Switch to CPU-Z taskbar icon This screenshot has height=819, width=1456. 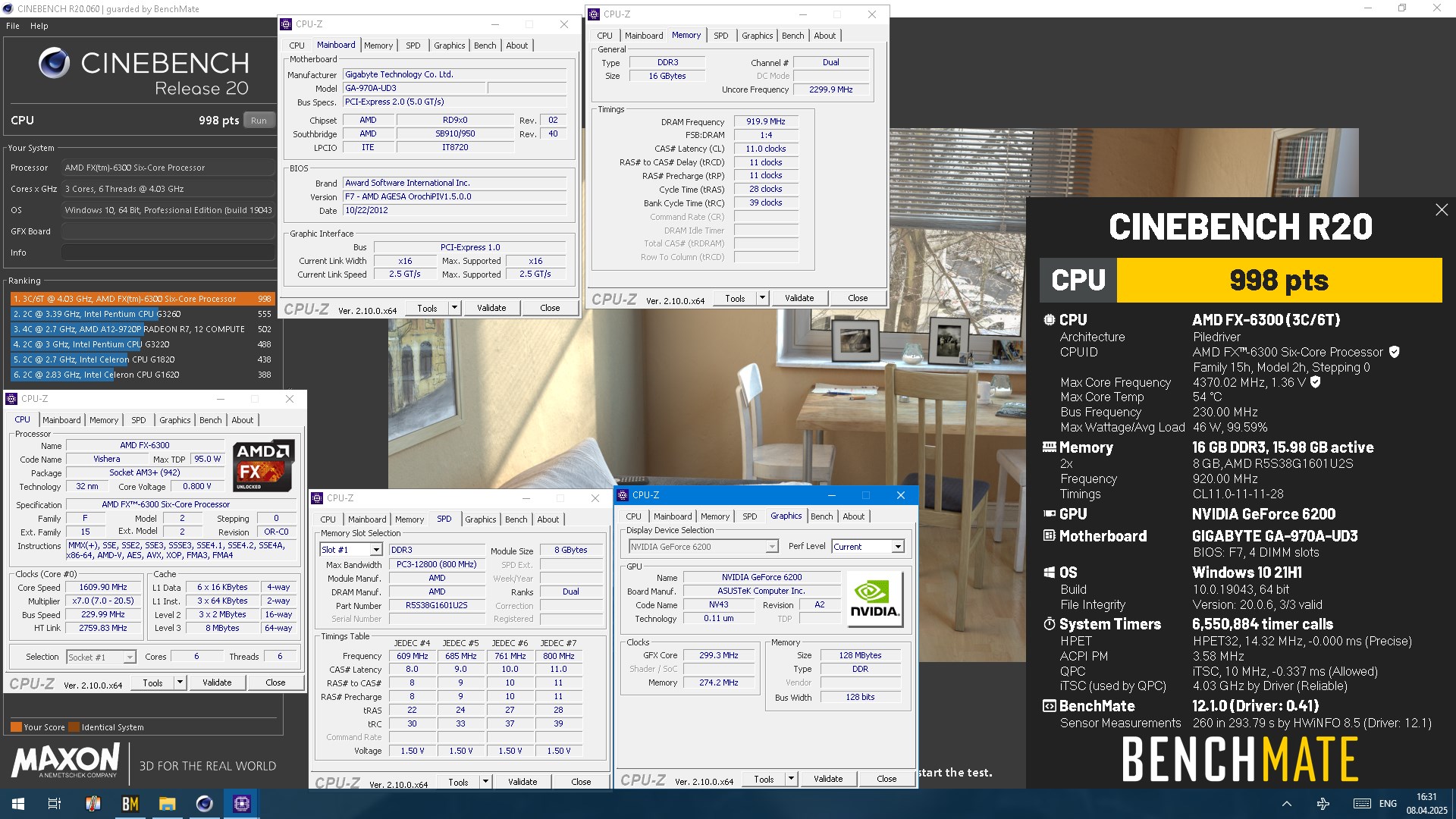point(242,804)
